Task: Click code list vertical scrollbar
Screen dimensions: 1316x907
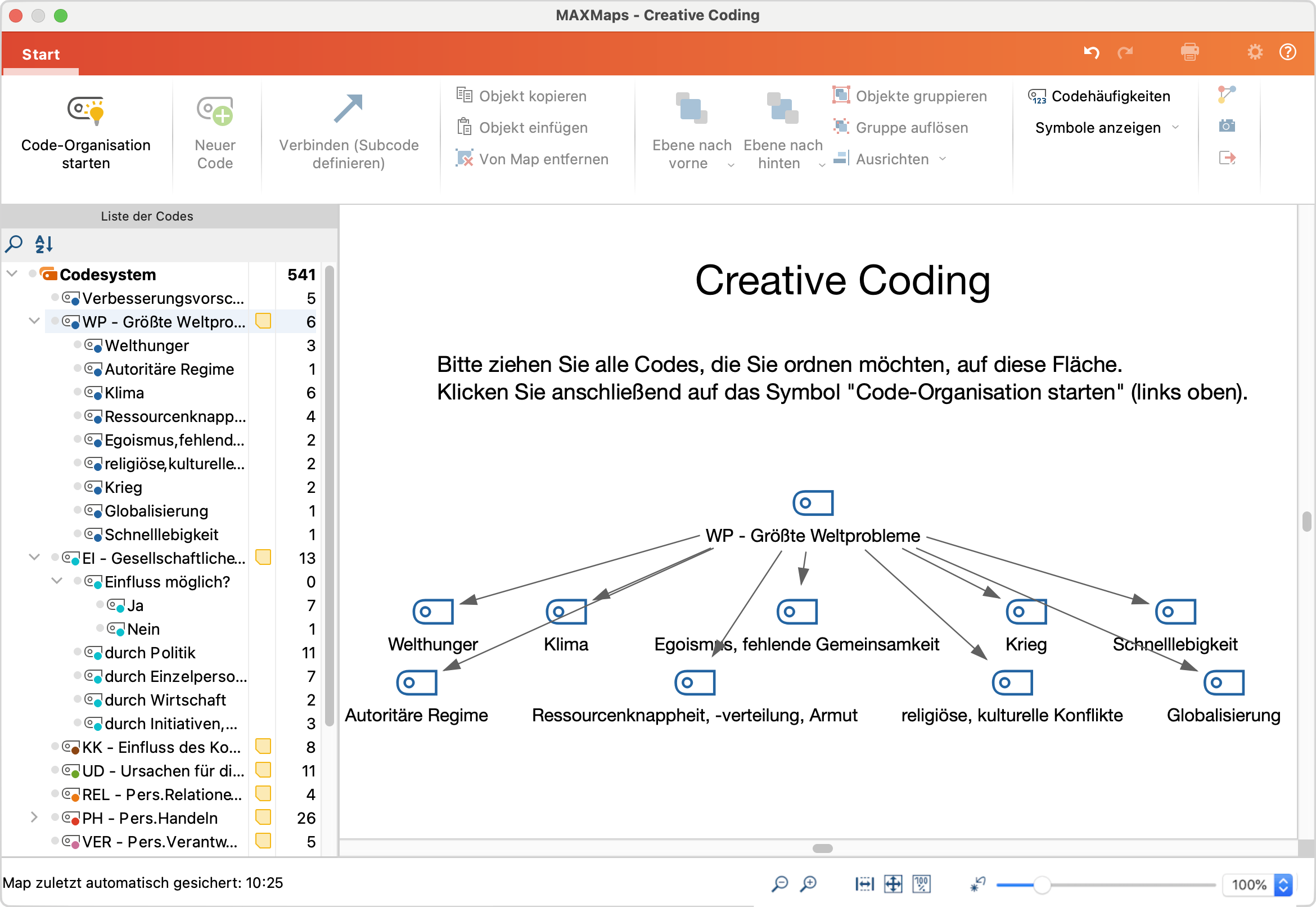Action: point(329,496)
